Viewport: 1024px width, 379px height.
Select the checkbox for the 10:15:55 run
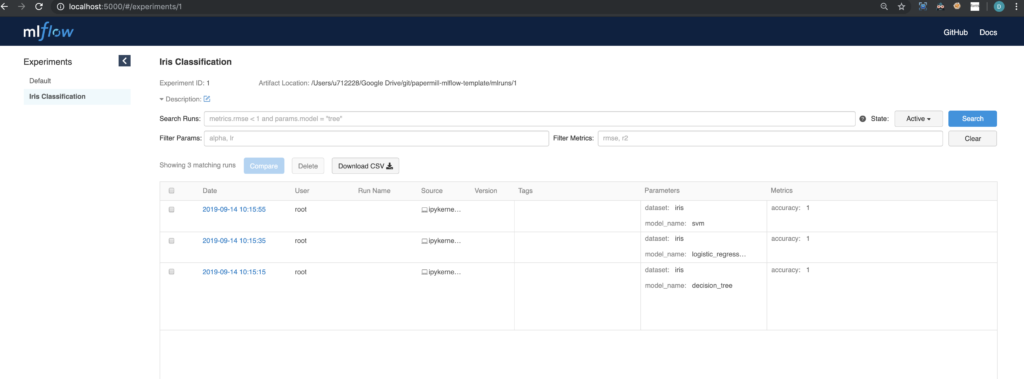coord(172,210)
